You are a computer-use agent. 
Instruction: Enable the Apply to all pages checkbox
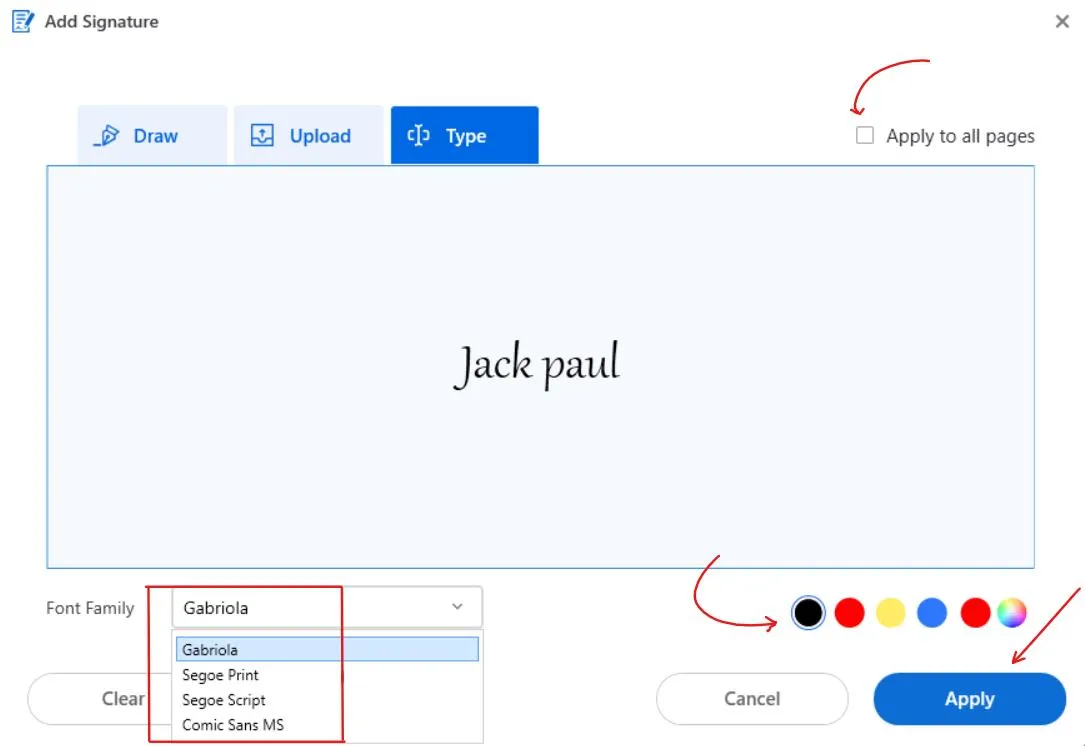(x=865, y=136)
